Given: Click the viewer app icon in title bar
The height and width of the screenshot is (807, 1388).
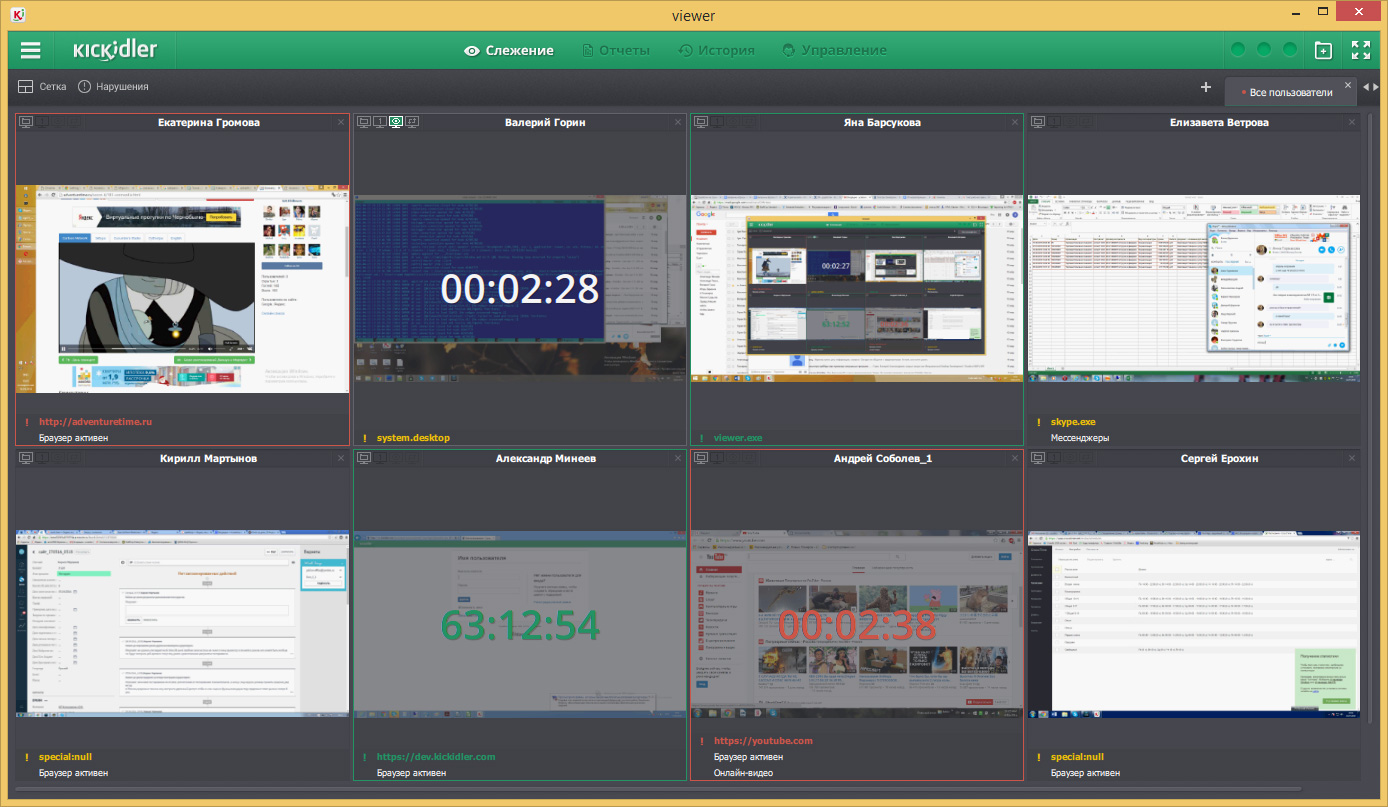Looking at the screenshot, I should pos(20,13).
